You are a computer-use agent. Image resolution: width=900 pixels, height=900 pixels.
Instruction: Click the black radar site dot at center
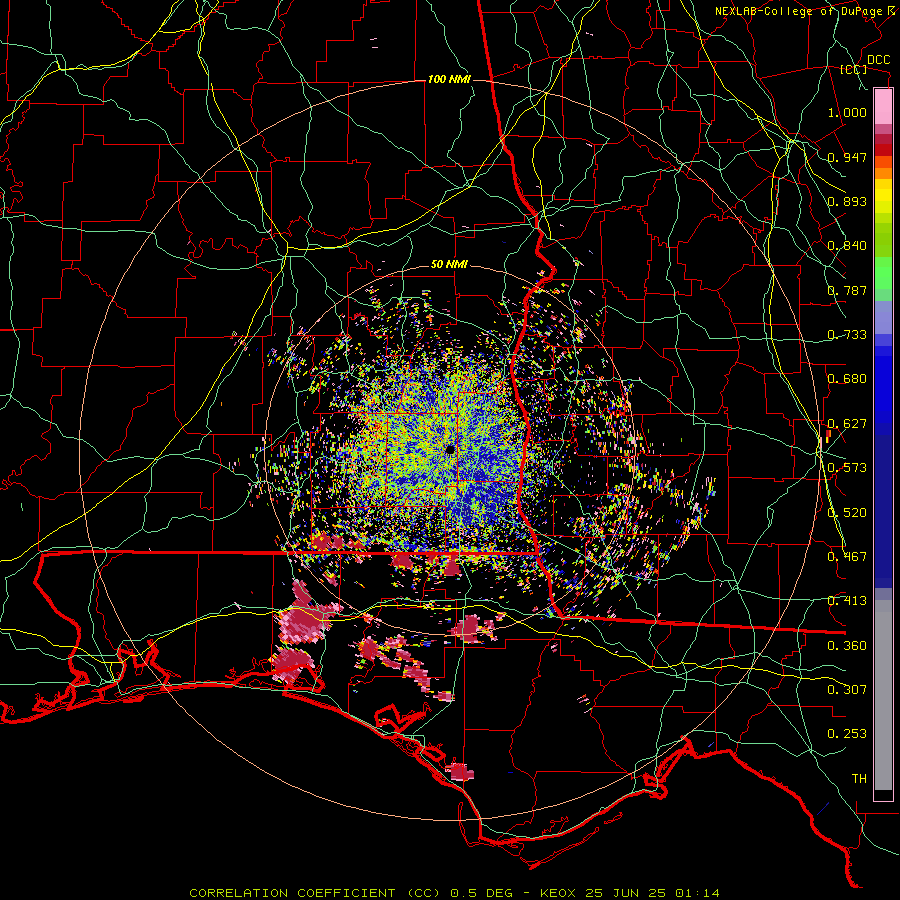click(x=449, y=449)
